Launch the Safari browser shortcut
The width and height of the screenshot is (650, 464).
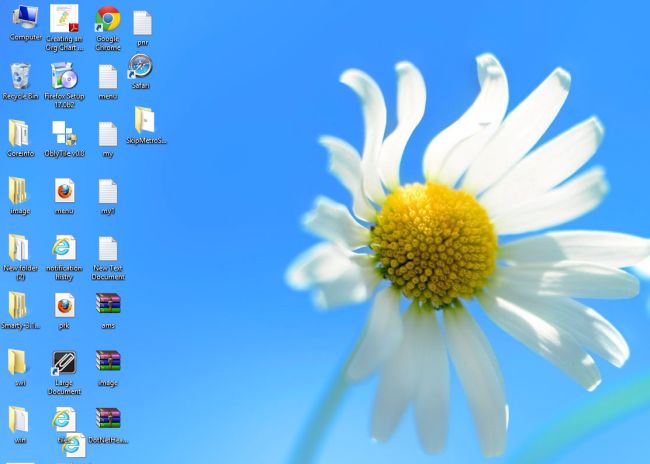pyautogui.click(x=140, y=71)
